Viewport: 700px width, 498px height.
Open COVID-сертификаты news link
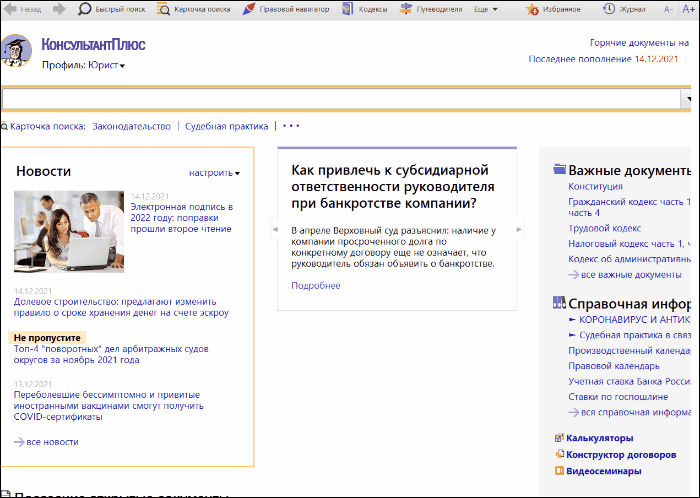108,406
